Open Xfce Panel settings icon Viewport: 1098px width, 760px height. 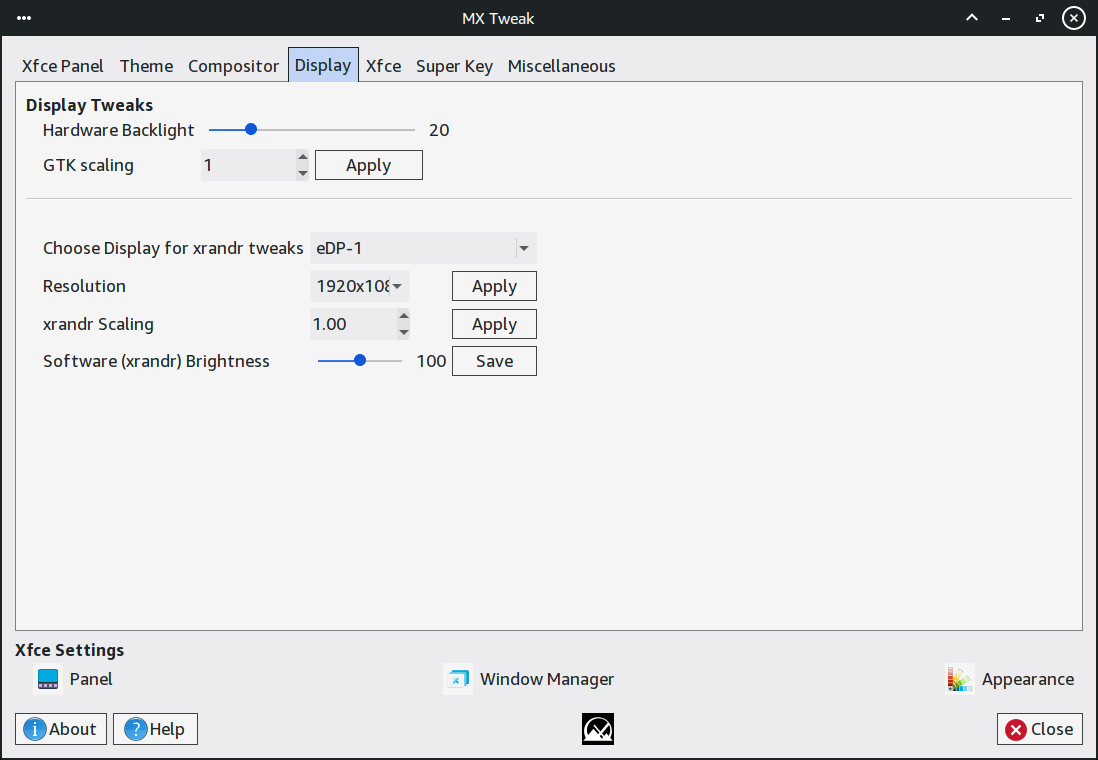point(48,679)
